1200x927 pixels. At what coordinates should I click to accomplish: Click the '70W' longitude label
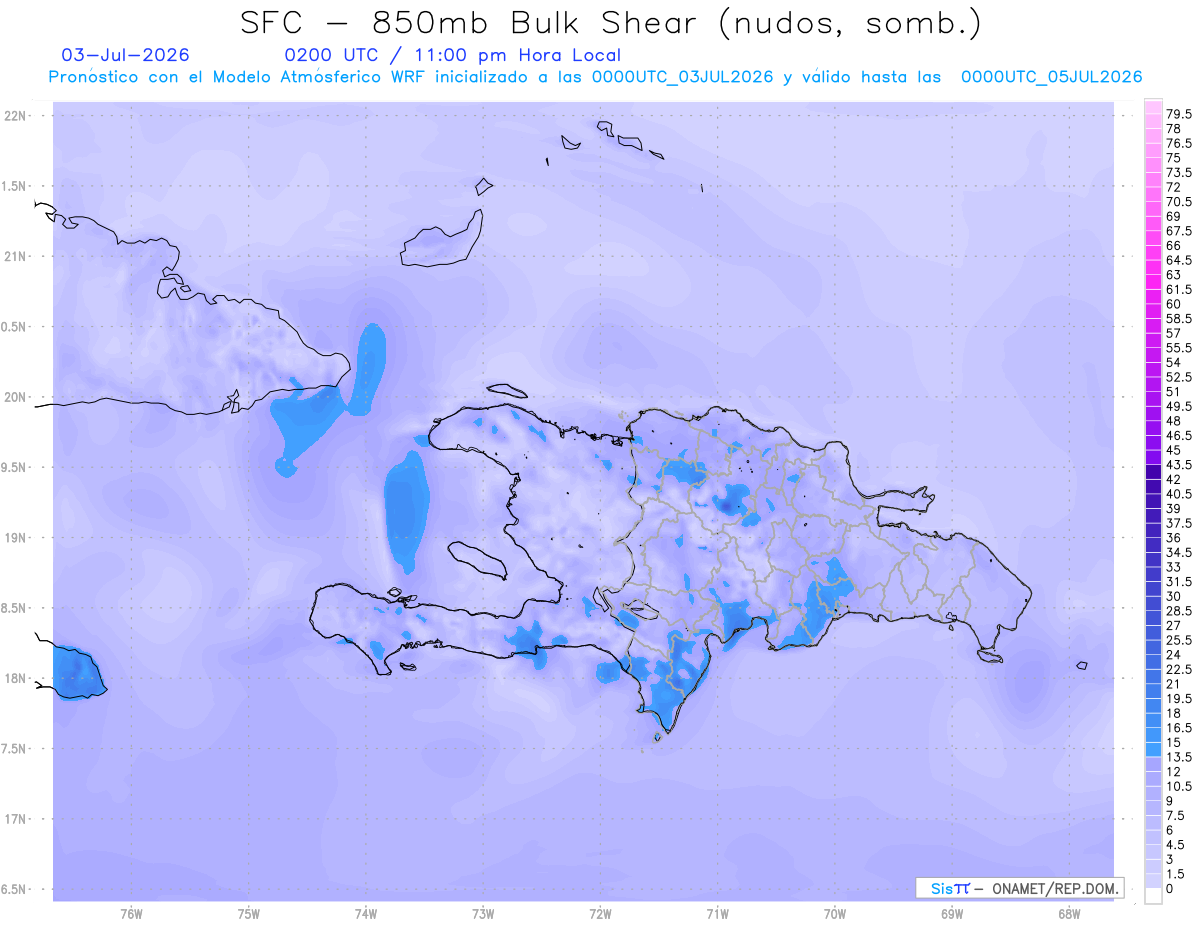click(835, 914)
